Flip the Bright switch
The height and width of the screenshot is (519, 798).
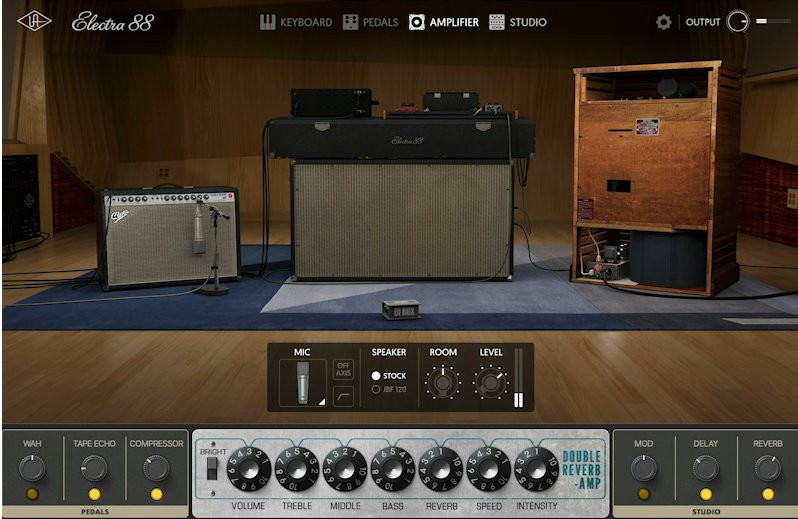(x=212, y=469)
